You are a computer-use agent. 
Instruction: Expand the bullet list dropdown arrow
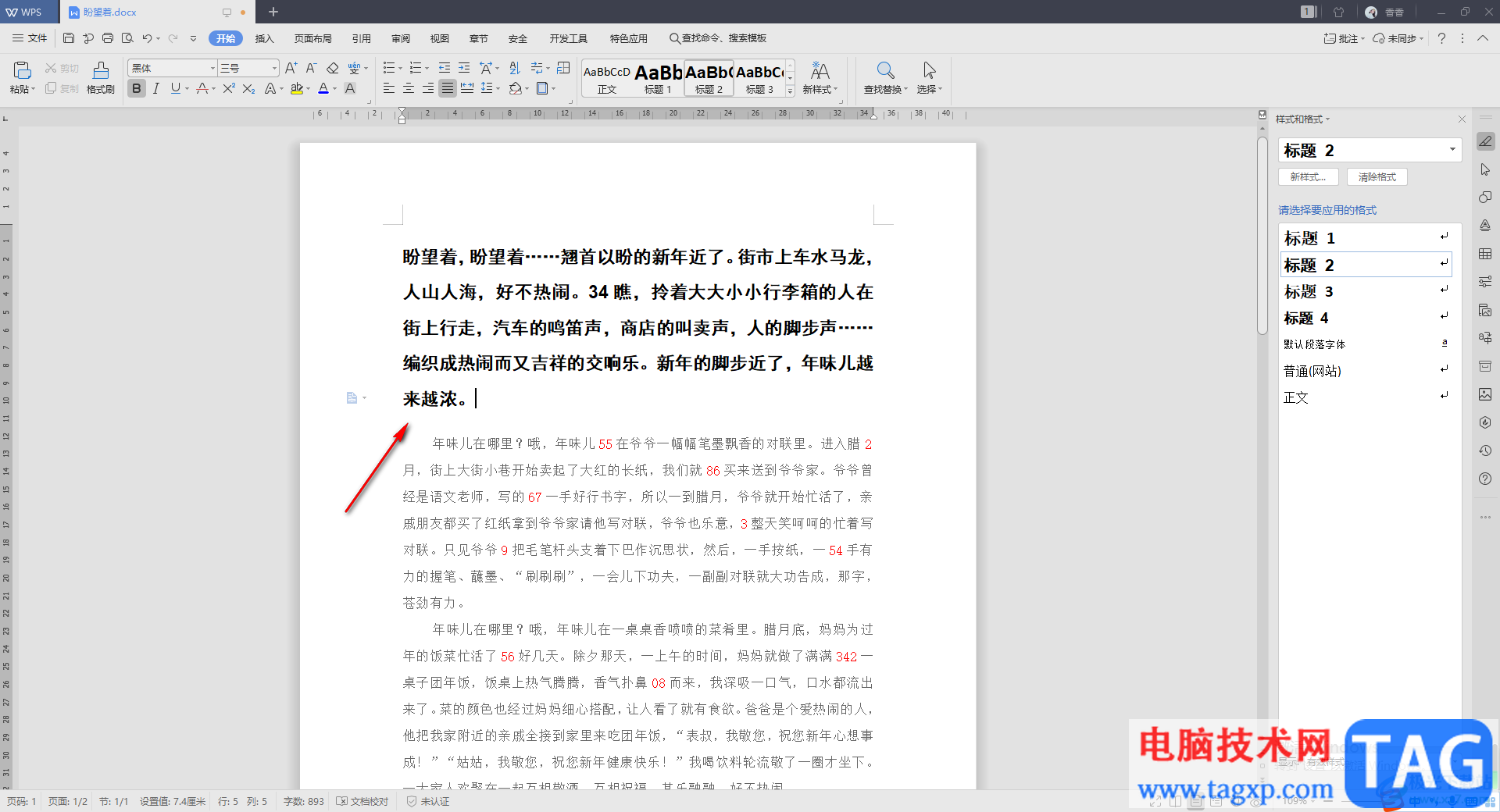[x=400, y=69]
